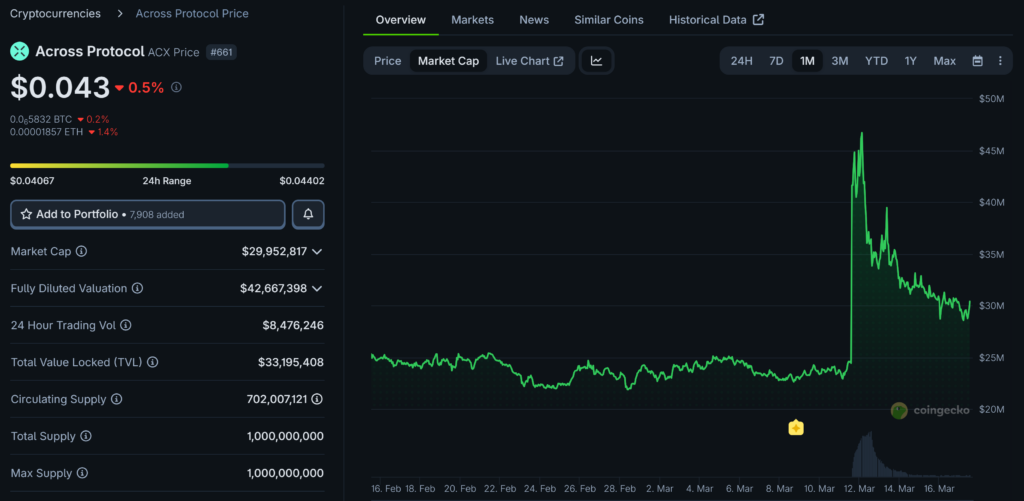Set chart range to 1M
The height and width of the screenshot is (501, 1024).
(807, 61)
